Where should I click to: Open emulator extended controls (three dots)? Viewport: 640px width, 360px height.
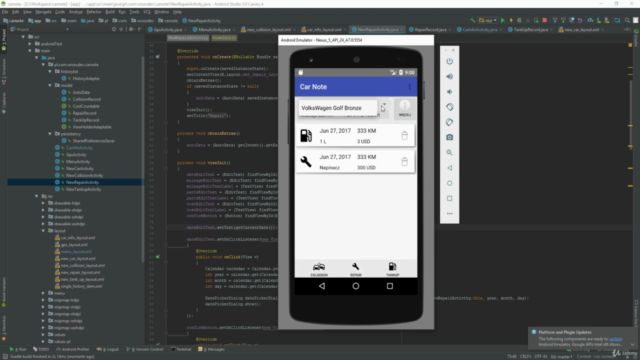point(449,213)
